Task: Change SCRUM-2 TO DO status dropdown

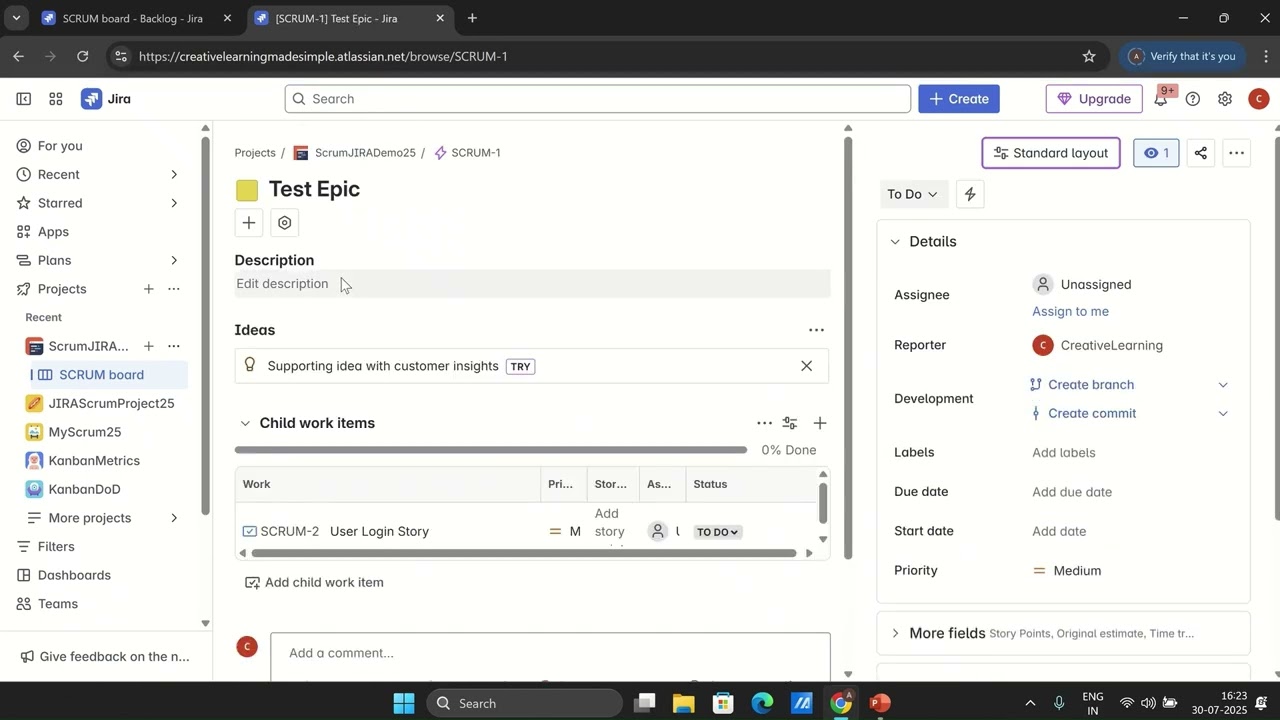Action: 718,532
